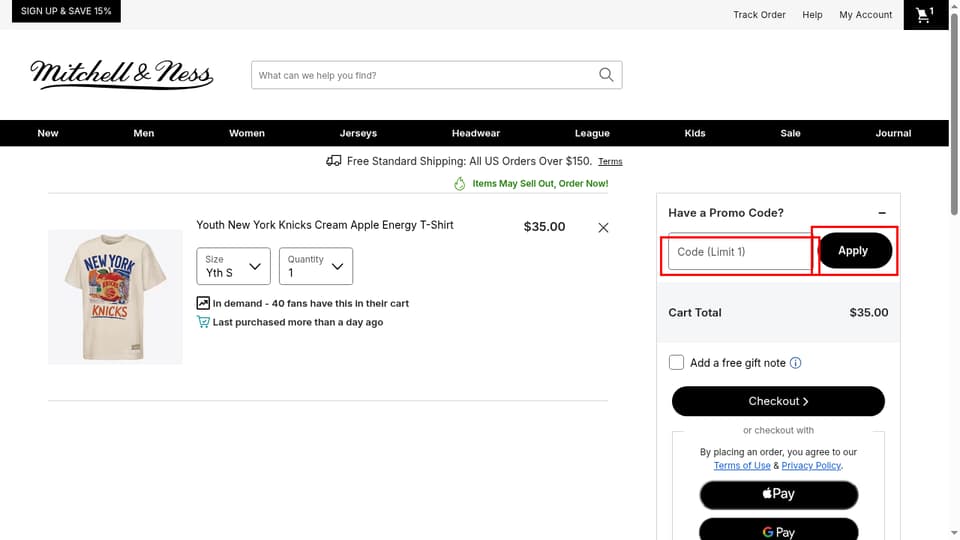The width and height of the screenshot is (960, 540).
Task: Open the shopping cart icon
Action: pyautogui.click(x=924, y=15)
